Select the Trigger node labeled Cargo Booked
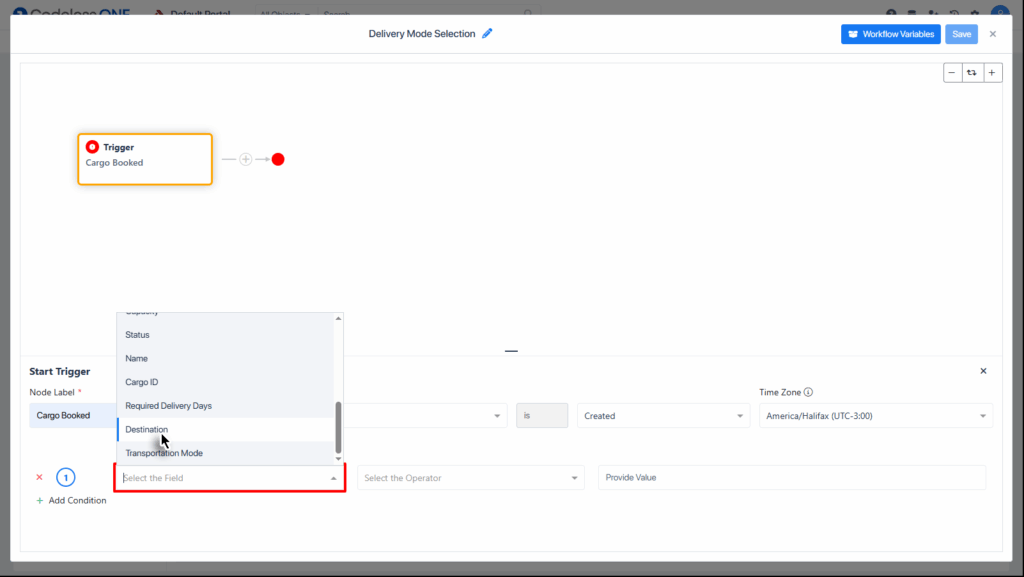The height and width of the screenshot is (577, 1024). pos(144,158)
